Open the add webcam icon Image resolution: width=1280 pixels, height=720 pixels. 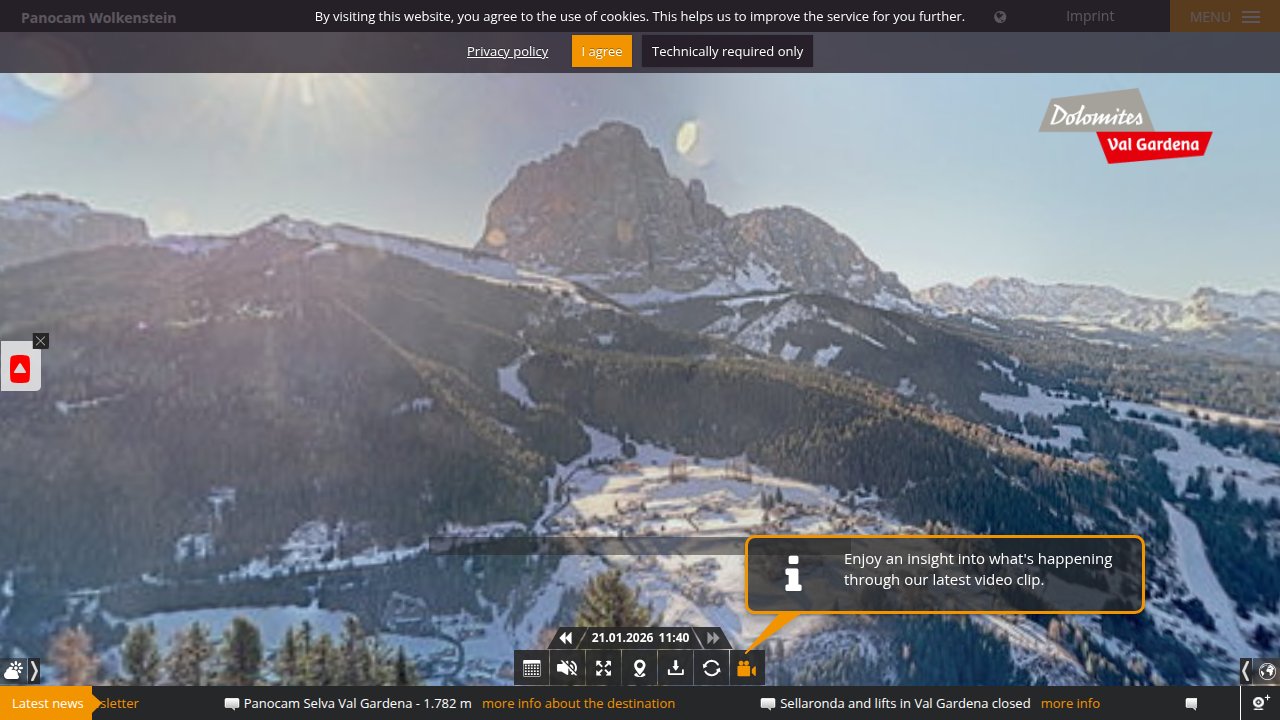[1260, 703]
